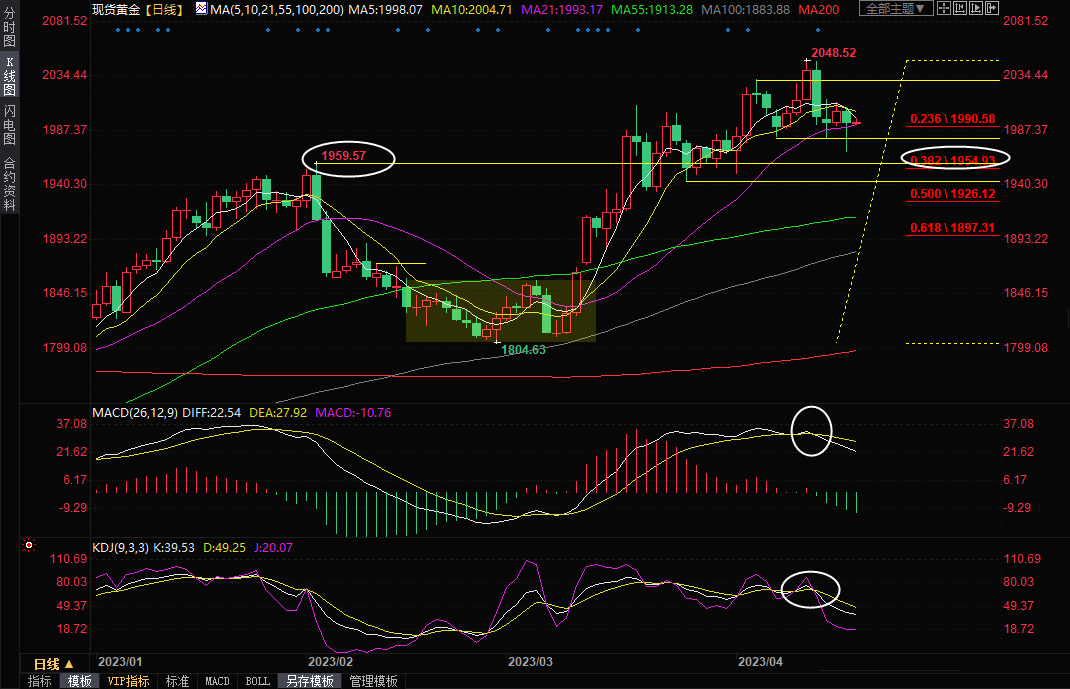The width and height of the screenshot is (1070, 689).
Task: Open the VIP指标 tab
Action: click(128, 681)
